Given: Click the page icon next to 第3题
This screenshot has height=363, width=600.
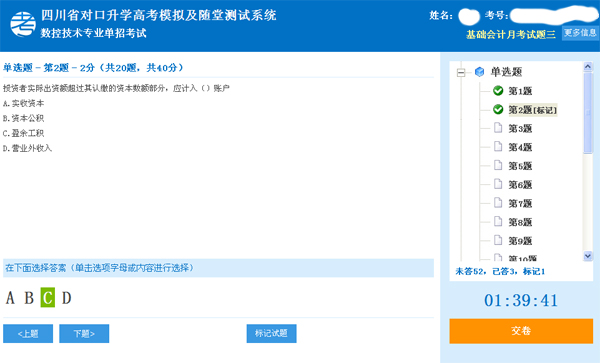Looking at the screenshot, I should (498, 128).
